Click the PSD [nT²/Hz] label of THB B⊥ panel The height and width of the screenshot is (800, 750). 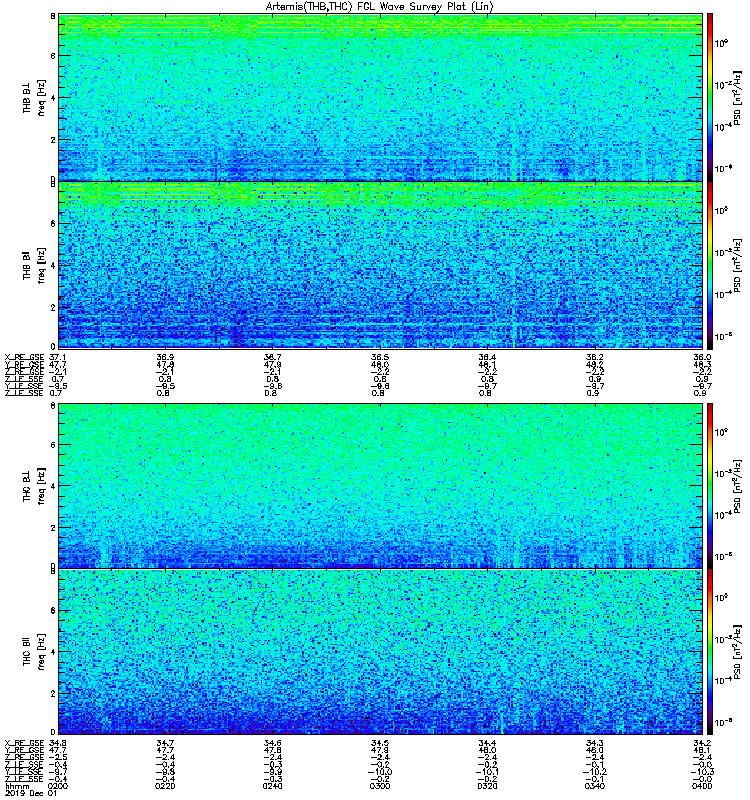tap(738, 97)
